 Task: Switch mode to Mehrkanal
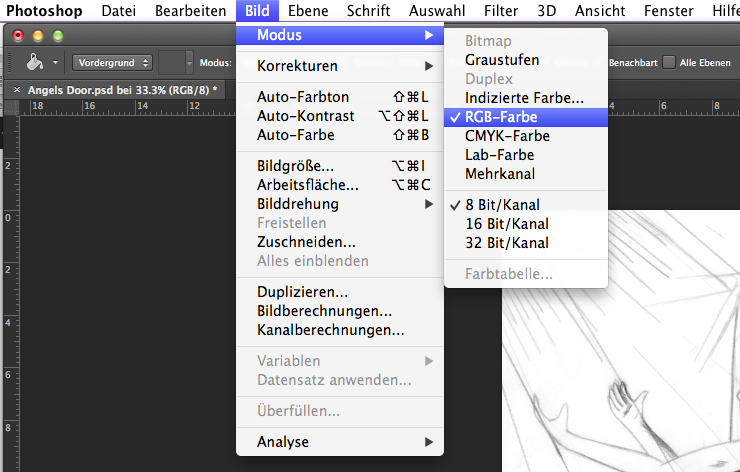[526, 174]
